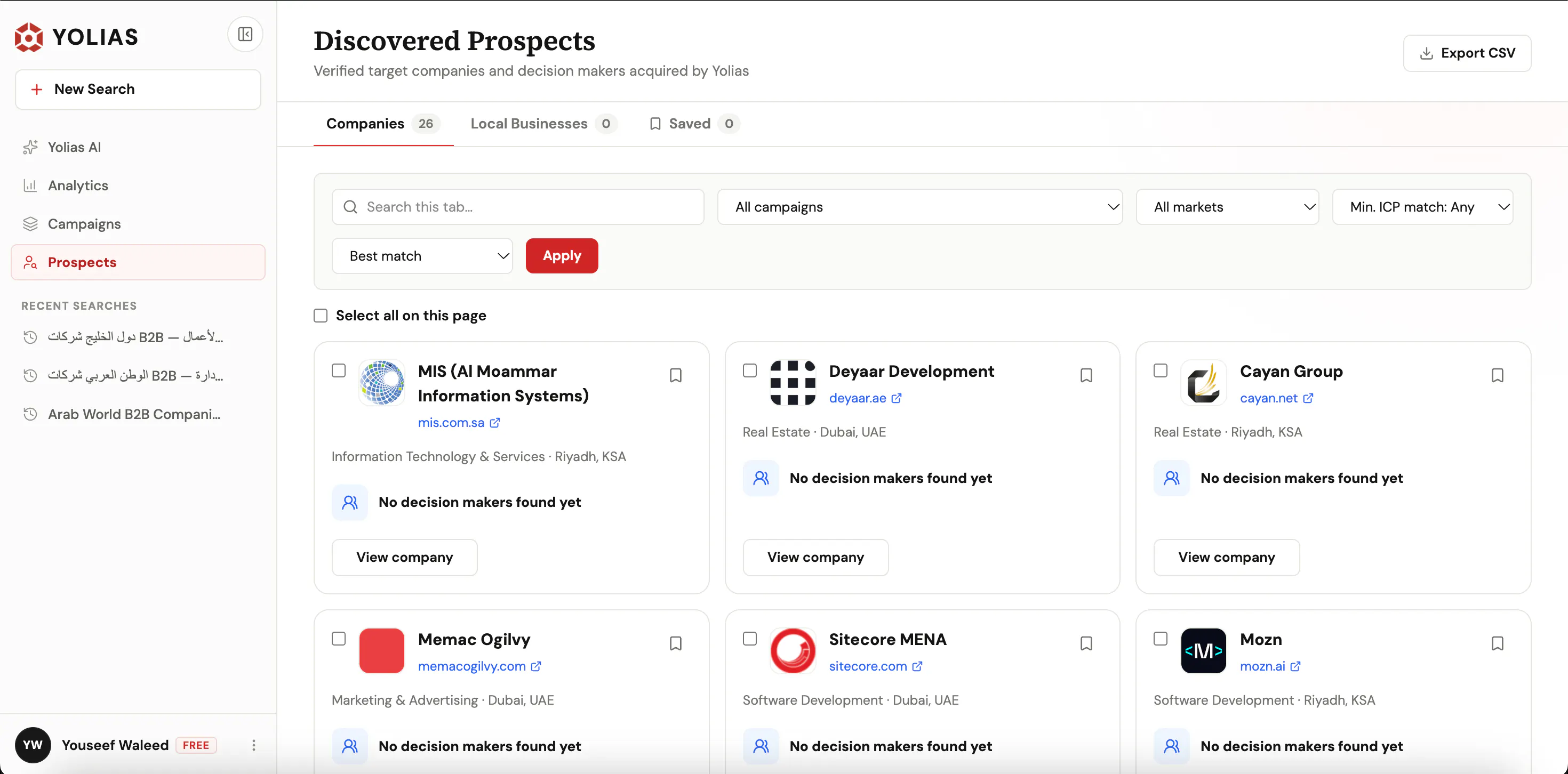1568x774 pixels.
Task: Click the Yolias logo icon
Action: [x=29, y=37]
